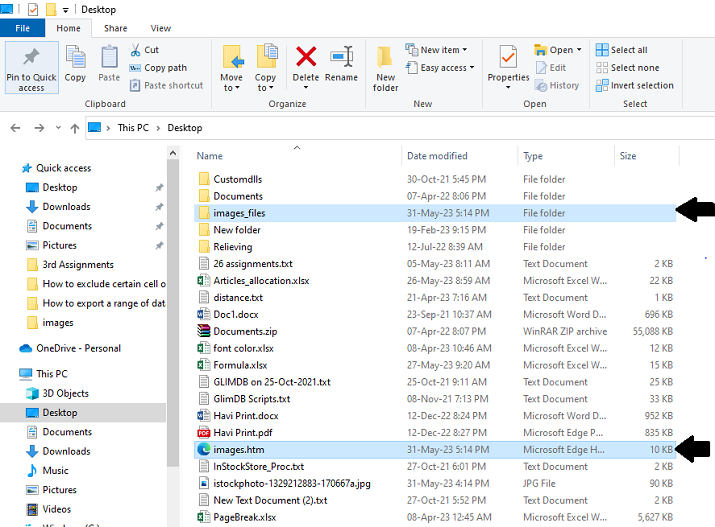Expand the Open button dropdown arrow
The width and height of the screenshot is (715, 527).
click(579, 50)
